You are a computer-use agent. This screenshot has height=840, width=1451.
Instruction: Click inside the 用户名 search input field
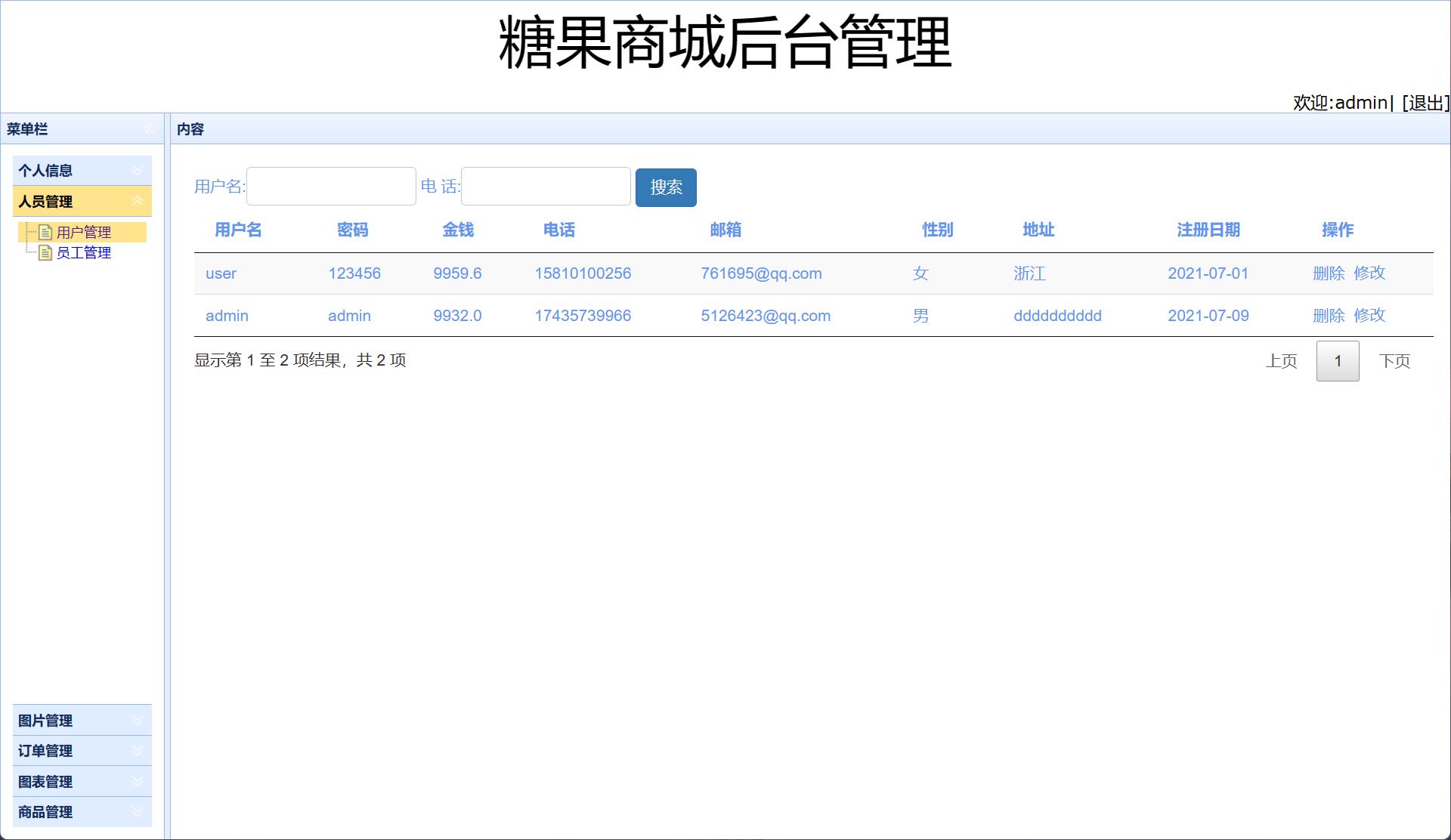pyautogui.click(x=331, y=186)
